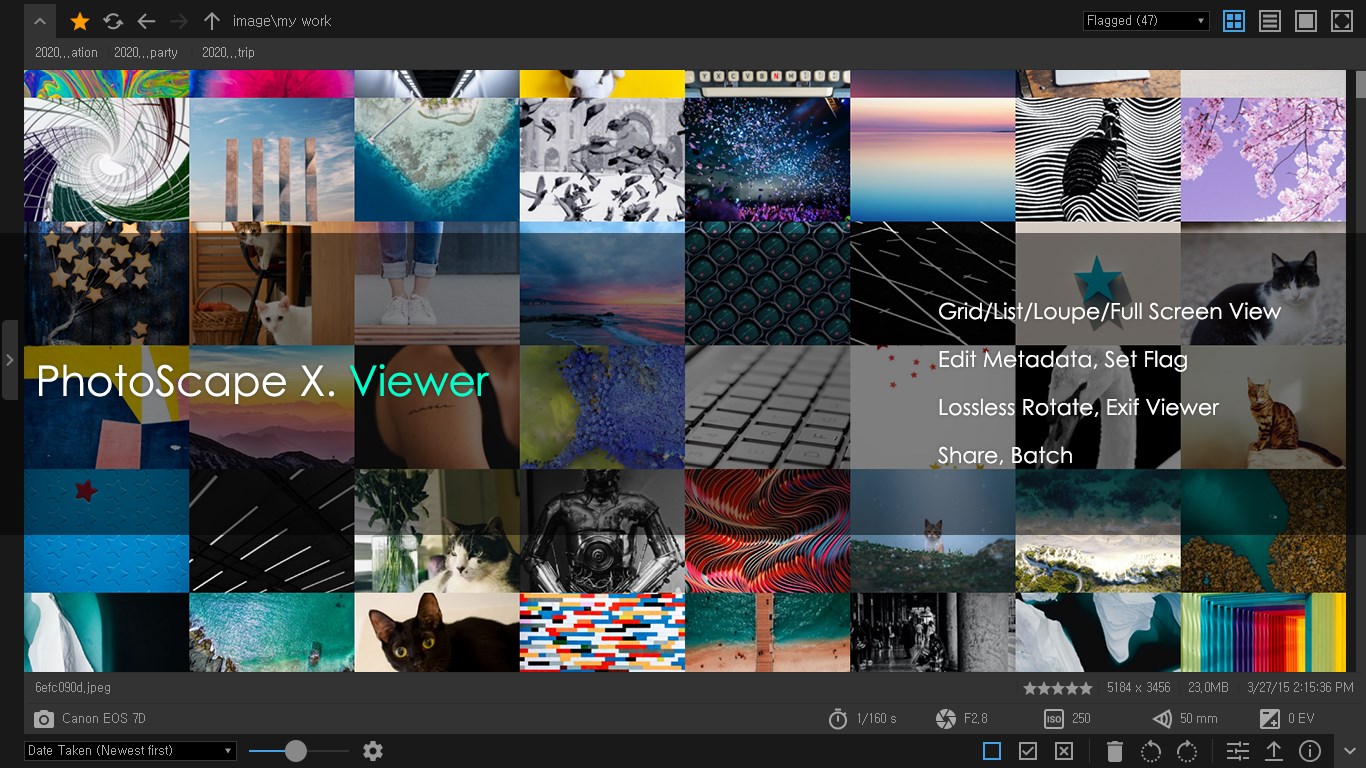
Task: Open the 2020 party folder tab
Action: pos(148,52)
